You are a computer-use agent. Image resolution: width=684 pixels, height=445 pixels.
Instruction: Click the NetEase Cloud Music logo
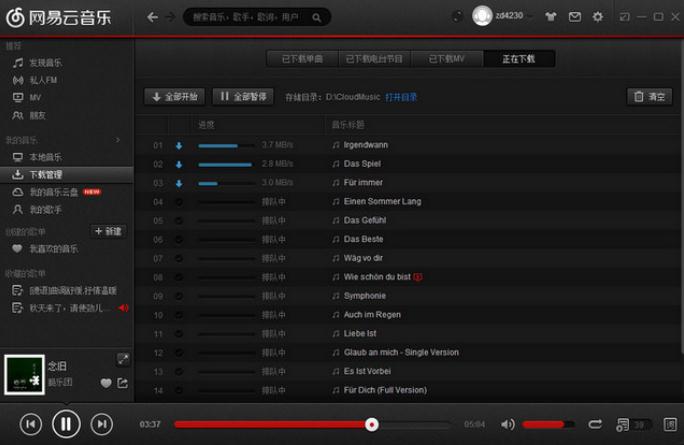click(59, 17)
